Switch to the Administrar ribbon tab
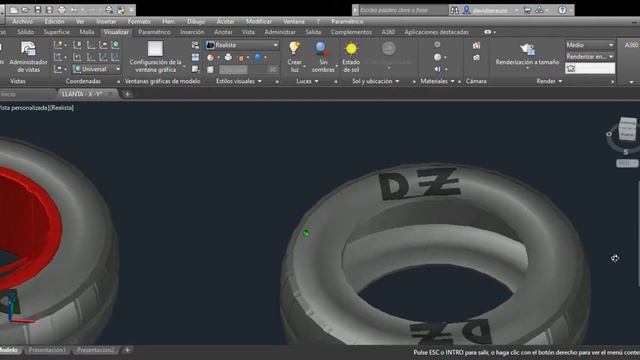 click(280, 32)
